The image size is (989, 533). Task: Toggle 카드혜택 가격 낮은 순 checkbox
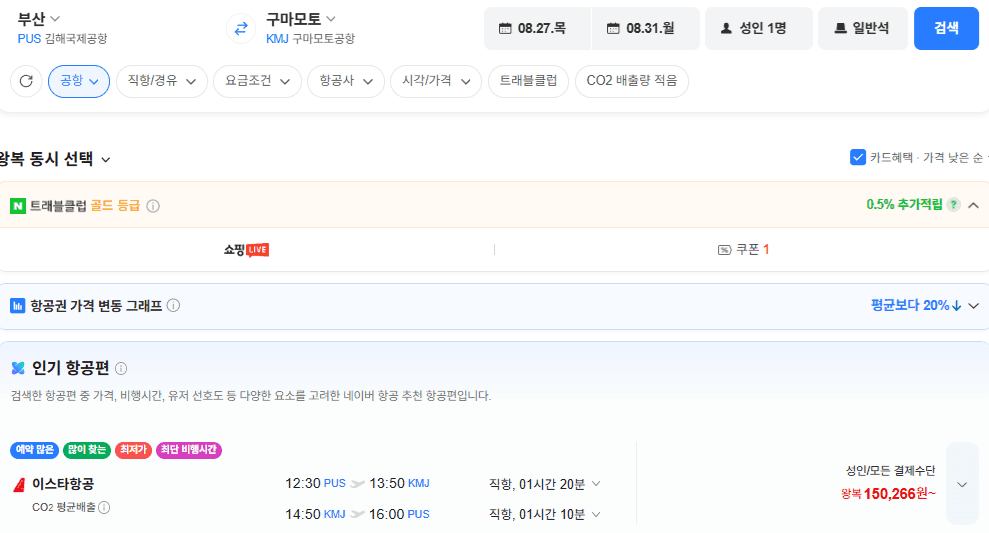click(858, 157)
